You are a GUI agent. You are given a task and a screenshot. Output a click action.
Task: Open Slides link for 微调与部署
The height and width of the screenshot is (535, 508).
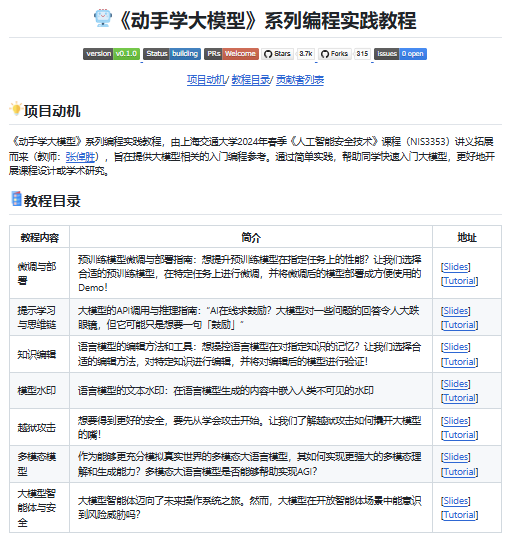pos(456,266)
